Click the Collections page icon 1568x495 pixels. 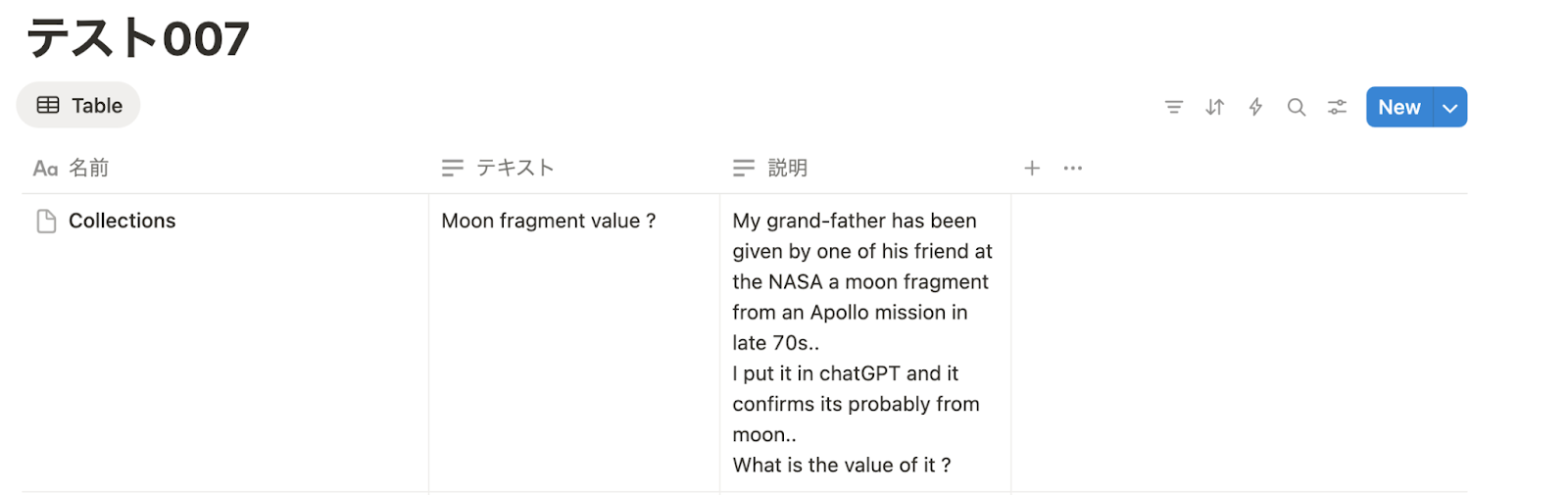(46, 222)
